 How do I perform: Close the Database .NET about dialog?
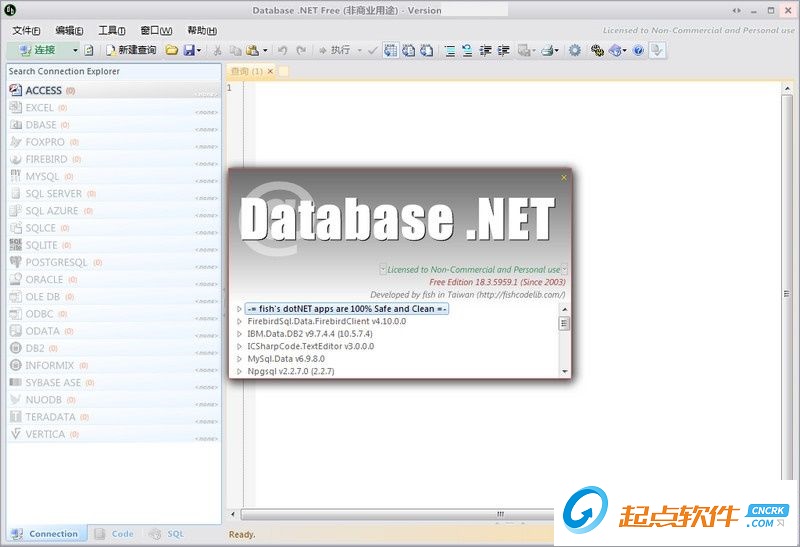(564, 178)
